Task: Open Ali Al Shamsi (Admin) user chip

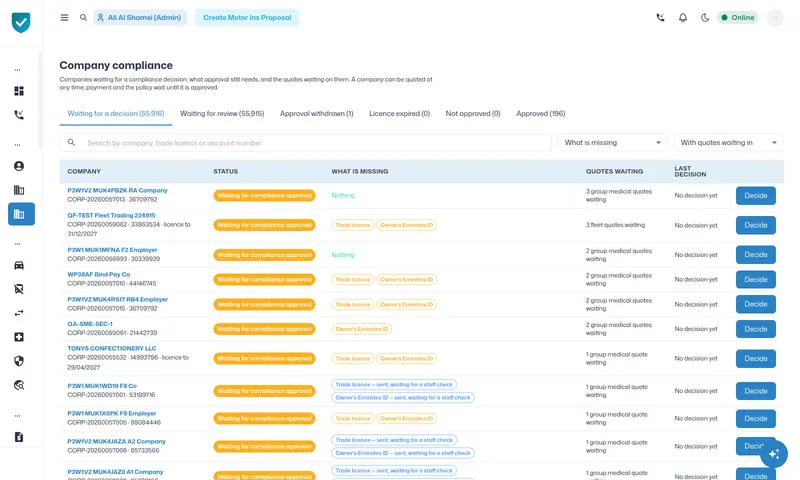Action: [140, 17]
